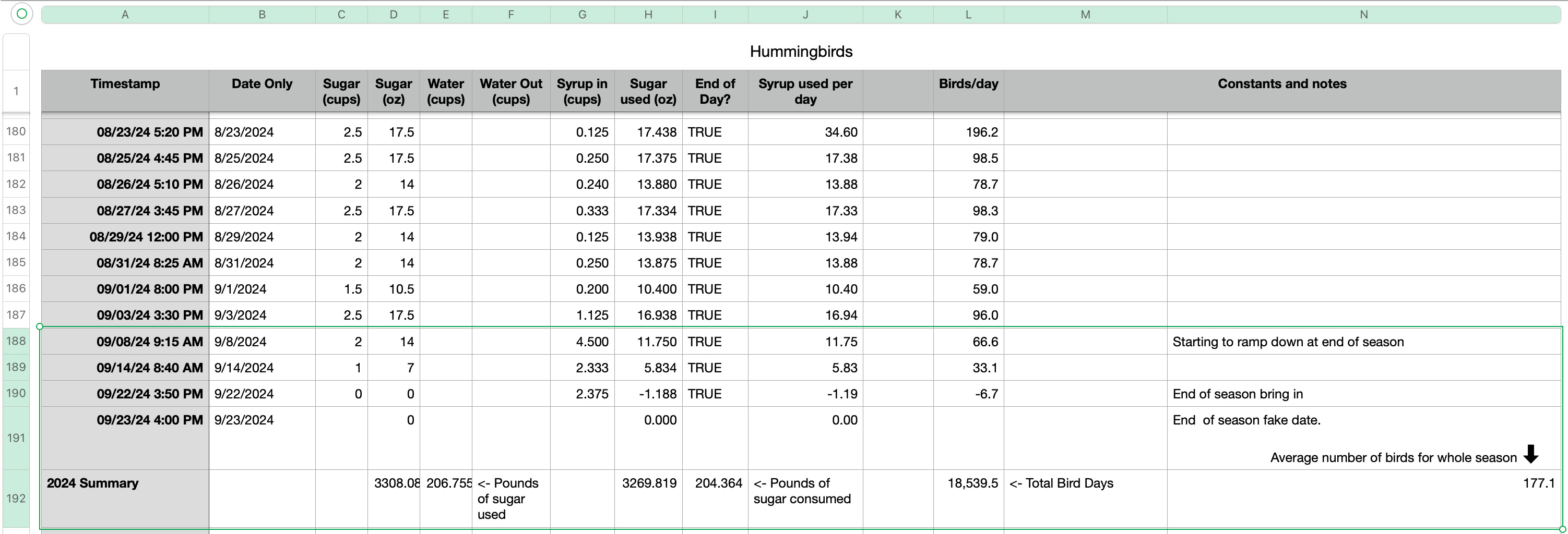Select the -6.7 Birds/day cell
This screenshot has height=534, width=1568.
pos(986,394)
